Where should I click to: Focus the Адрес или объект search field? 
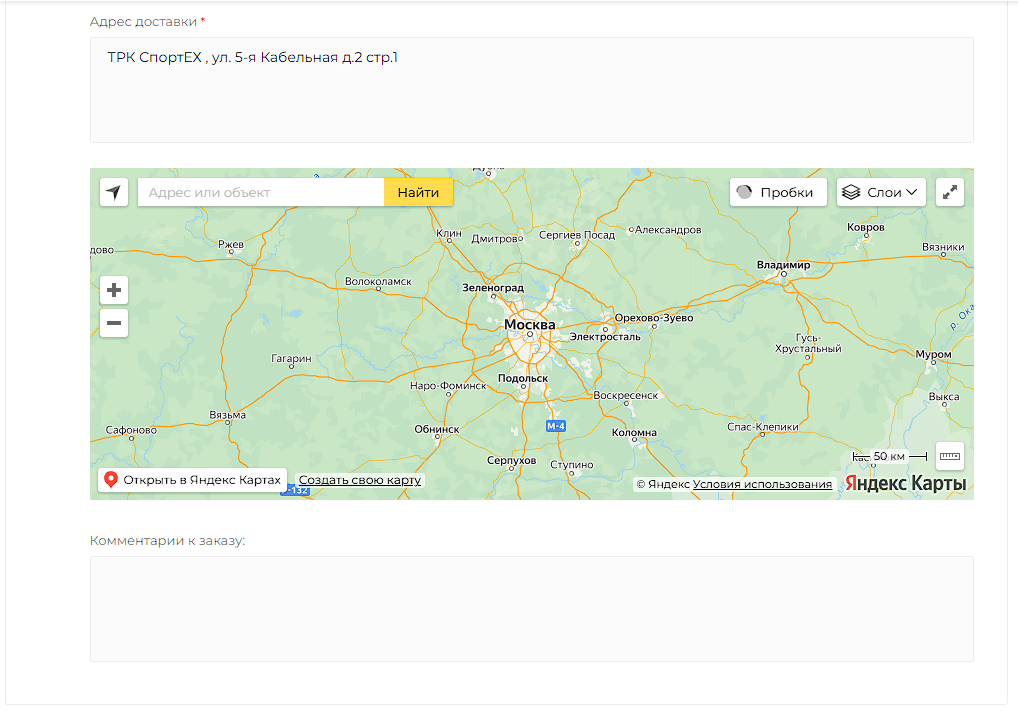(x=260, y=192)
